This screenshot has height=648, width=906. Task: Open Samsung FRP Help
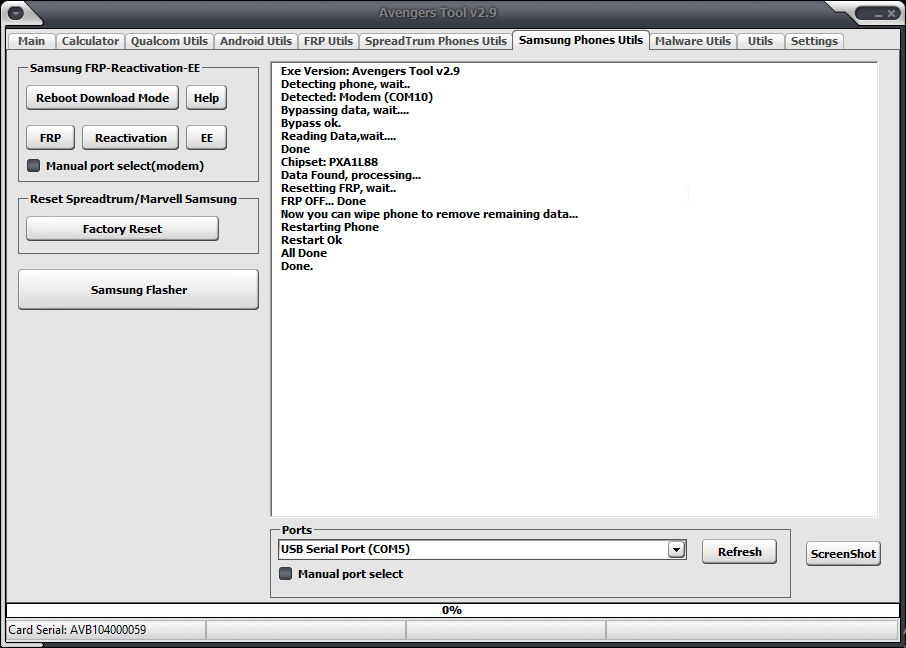pyautogui.click(x=206, y=98)
